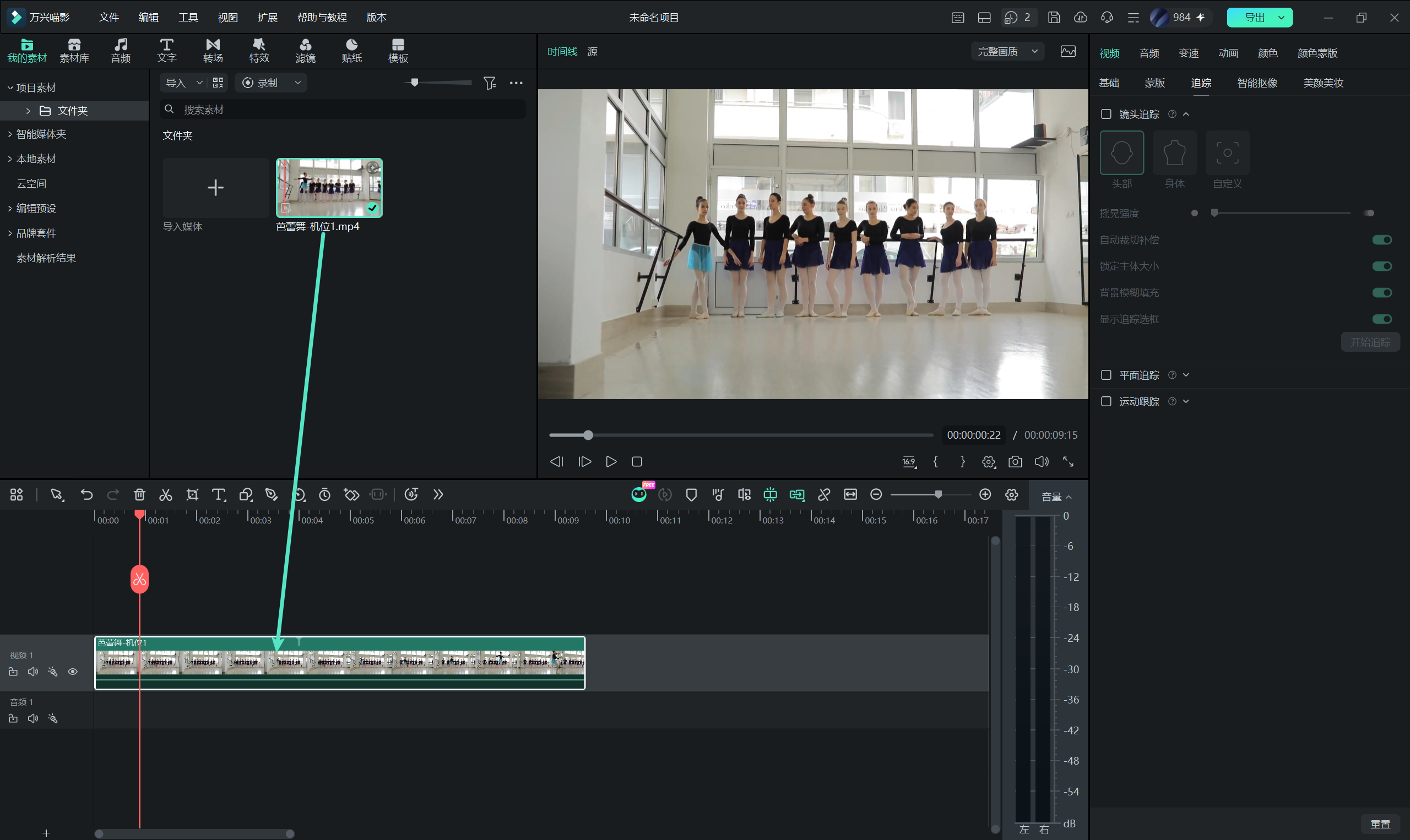Expand the 智能媒体夹 tree item
1410x840 pixels.
click(x=9, y=134)
